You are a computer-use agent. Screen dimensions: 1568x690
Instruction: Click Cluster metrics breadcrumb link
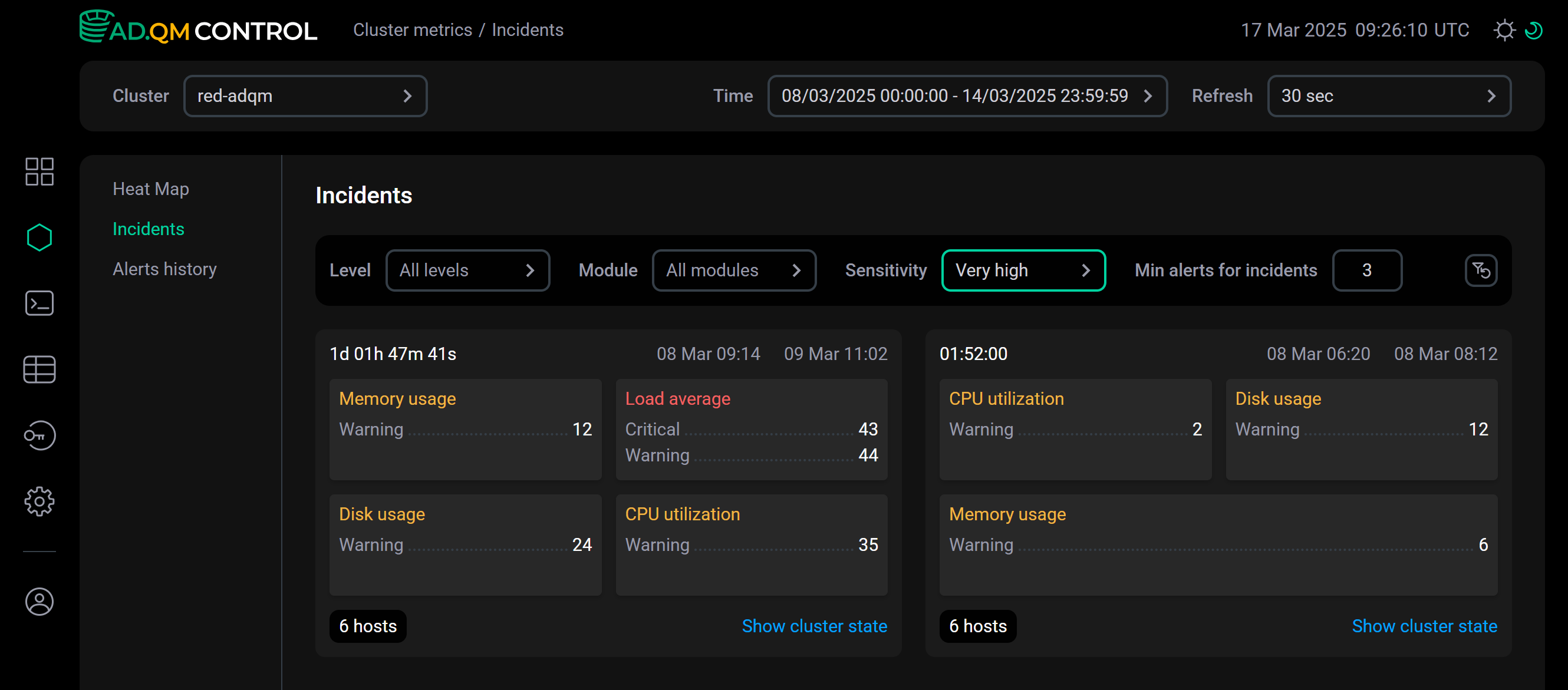coord(412,30)
